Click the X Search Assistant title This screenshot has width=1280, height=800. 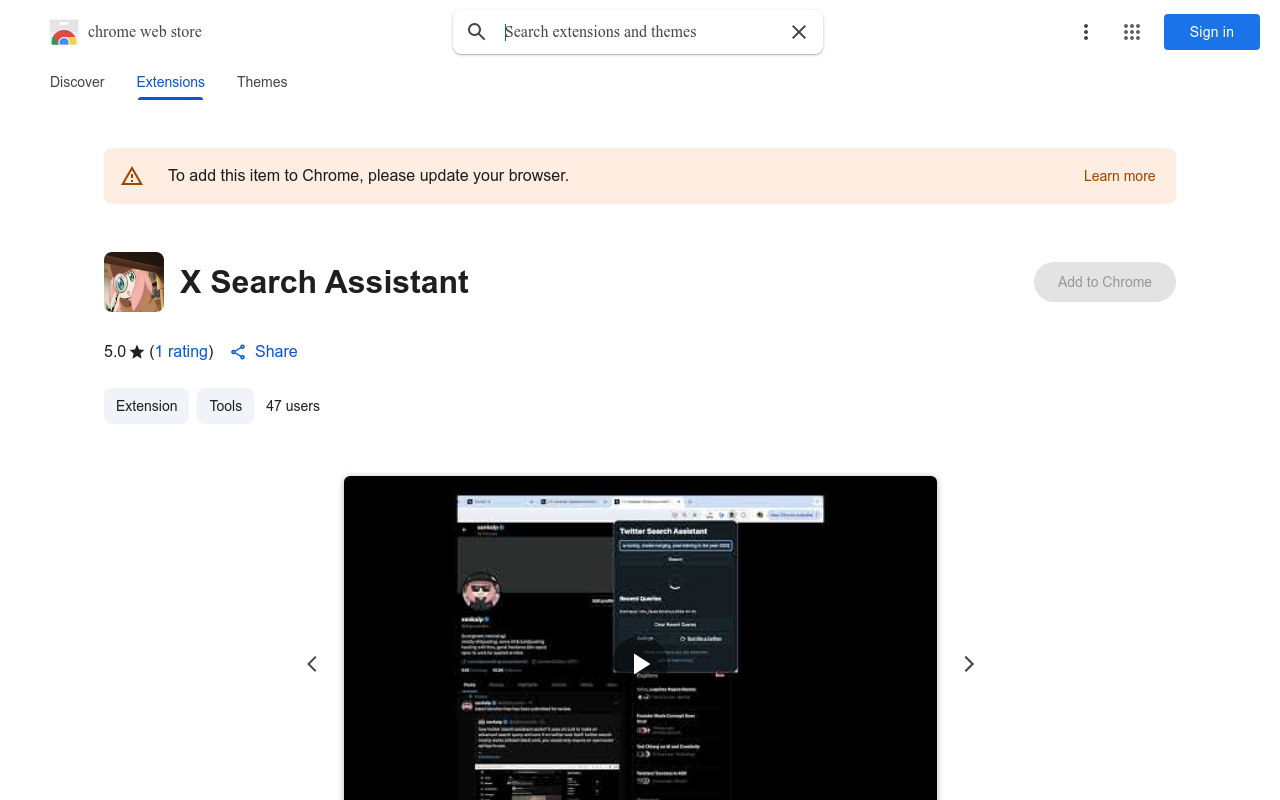(324, 282)
